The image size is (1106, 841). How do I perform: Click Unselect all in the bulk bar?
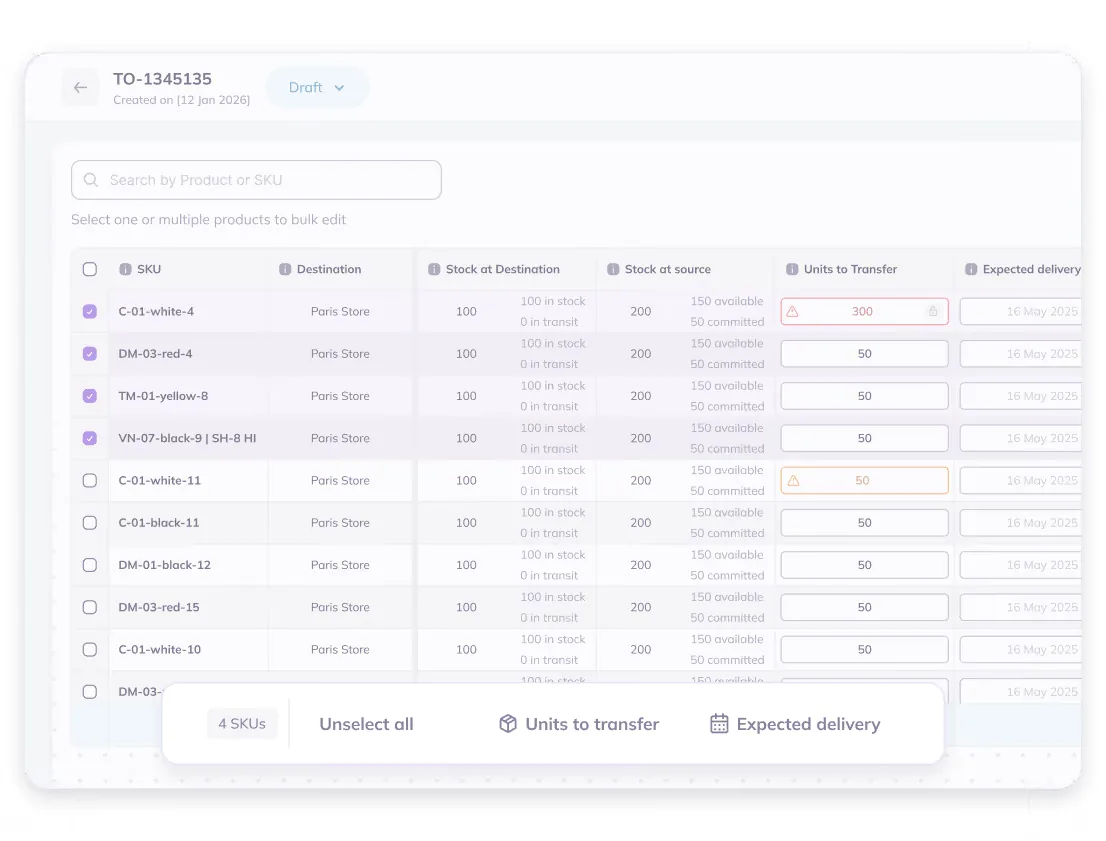[366, 724]
